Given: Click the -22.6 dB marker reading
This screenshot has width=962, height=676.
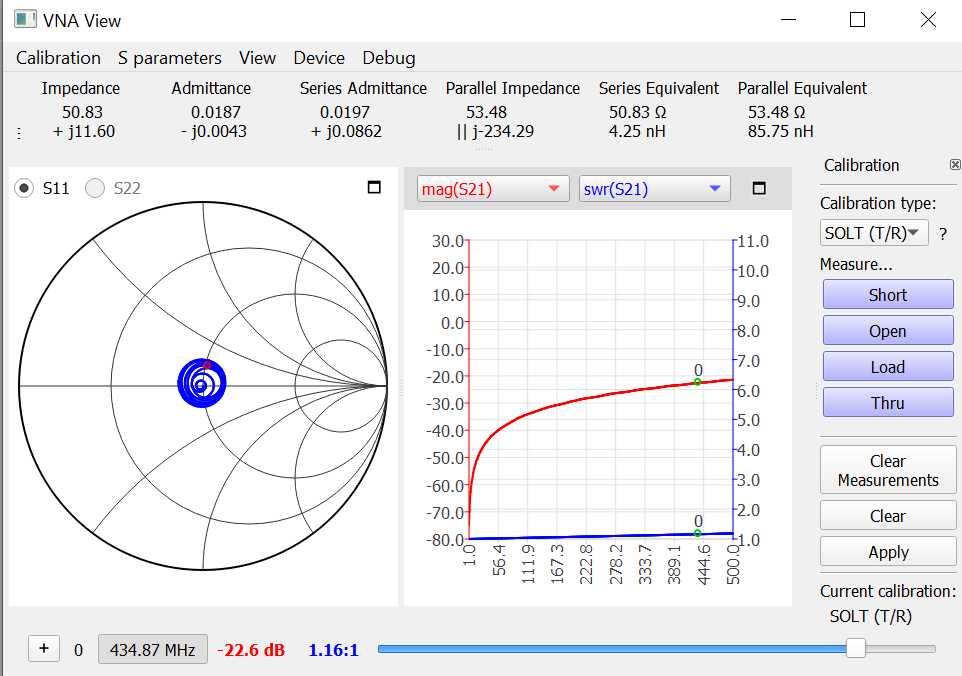Looking at the screenshot, I should pyautogui.click(x=251, y=650).
